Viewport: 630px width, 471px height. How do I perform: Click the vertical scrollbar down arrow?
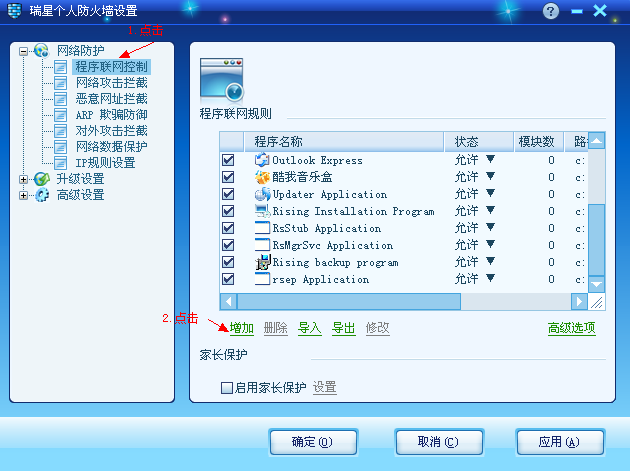point(596,284)
